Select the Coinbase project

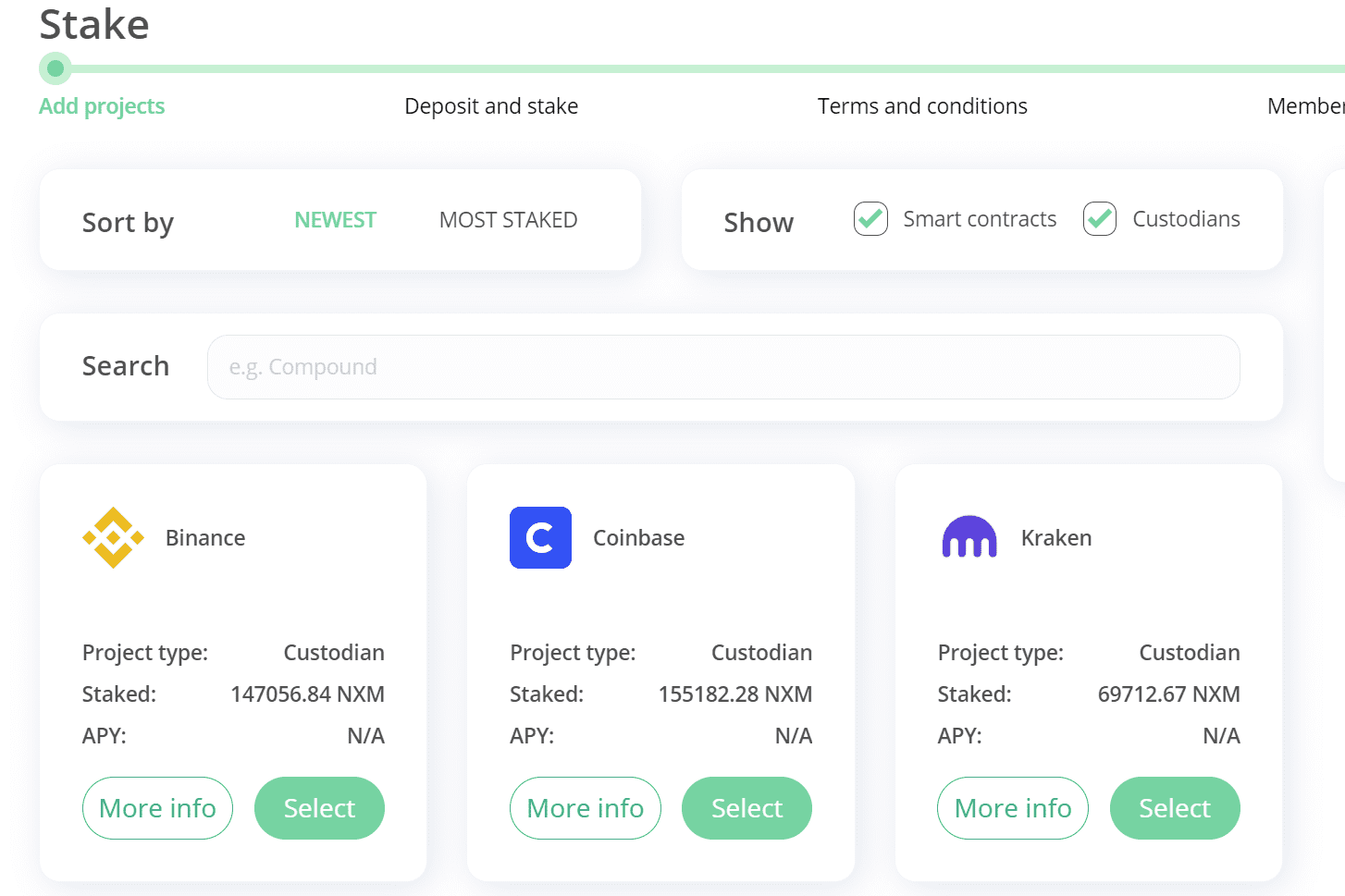click(x=747, y=808)
